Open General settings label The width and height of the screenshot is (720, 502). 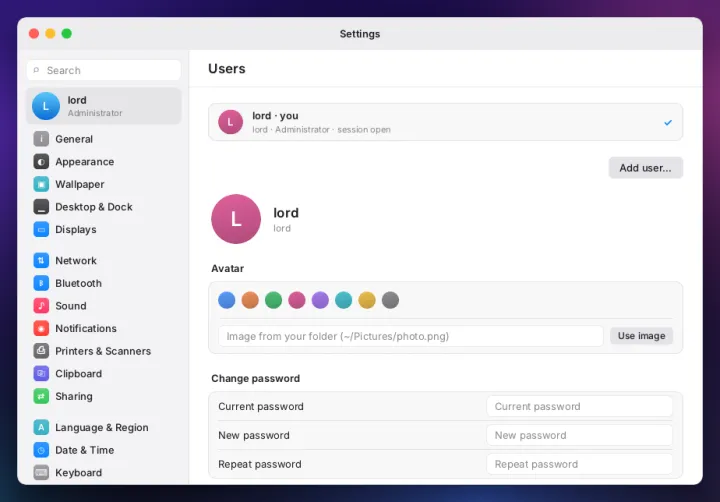74,139
